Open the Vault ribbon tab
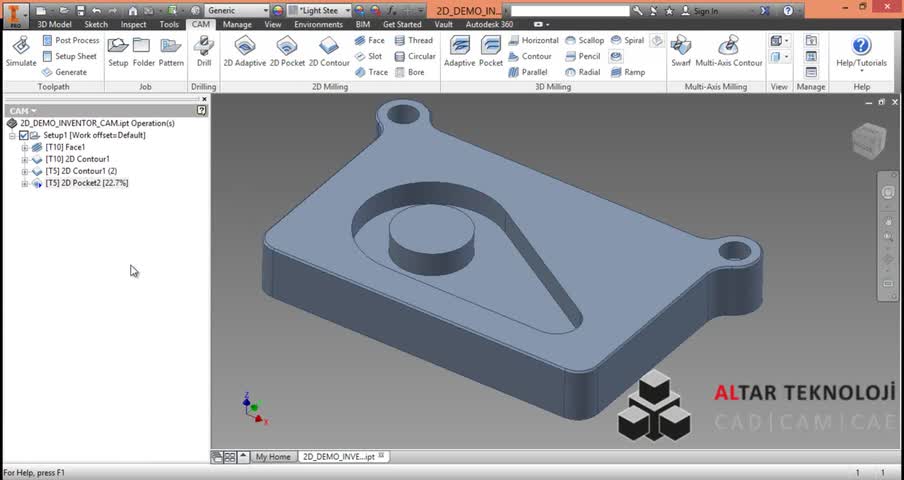This screenshot has width=904, height=480. [443, 24]
